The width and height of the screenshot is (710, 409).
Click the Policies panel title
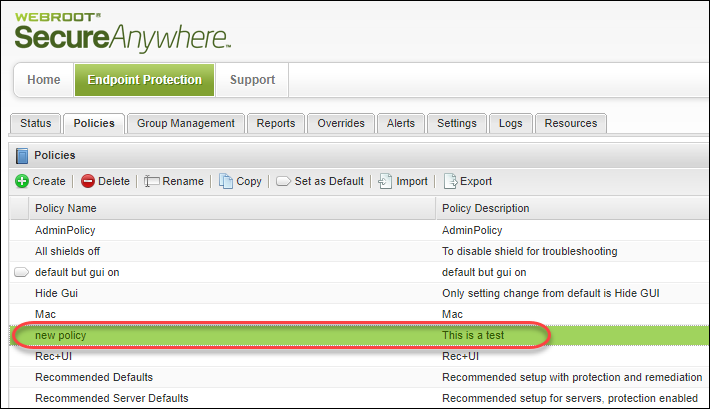click(x=55, y=155)
